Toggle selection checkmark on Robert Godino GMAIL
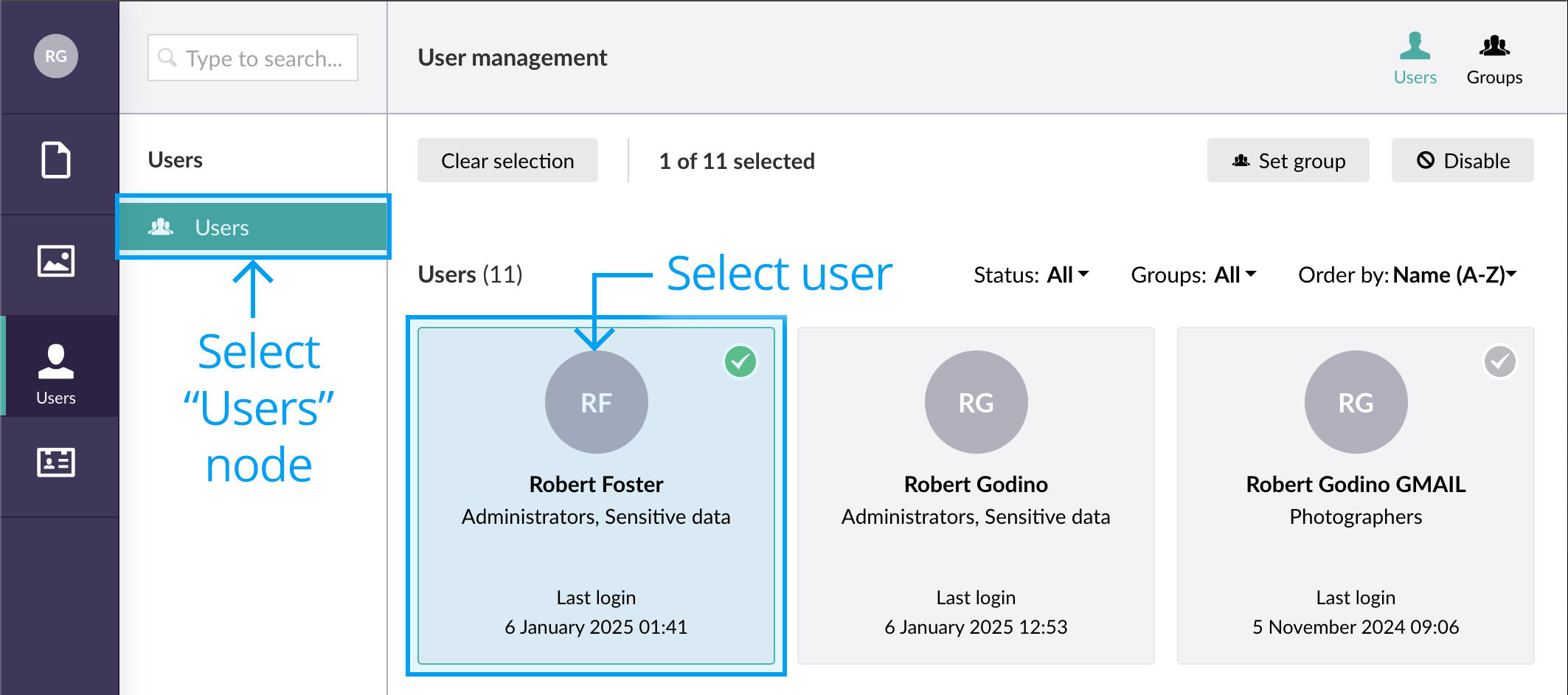This screenshot has width=1568, height=695. (1499, 362)
